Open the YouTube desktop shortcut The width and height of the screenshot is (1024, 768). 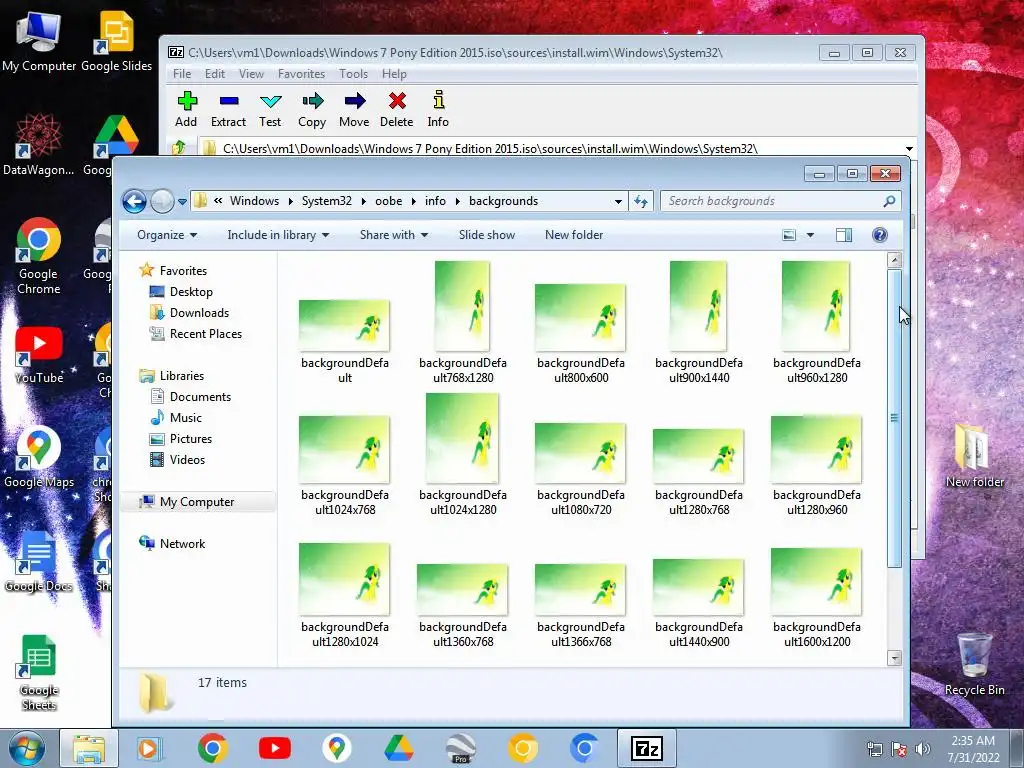point(39,356)
